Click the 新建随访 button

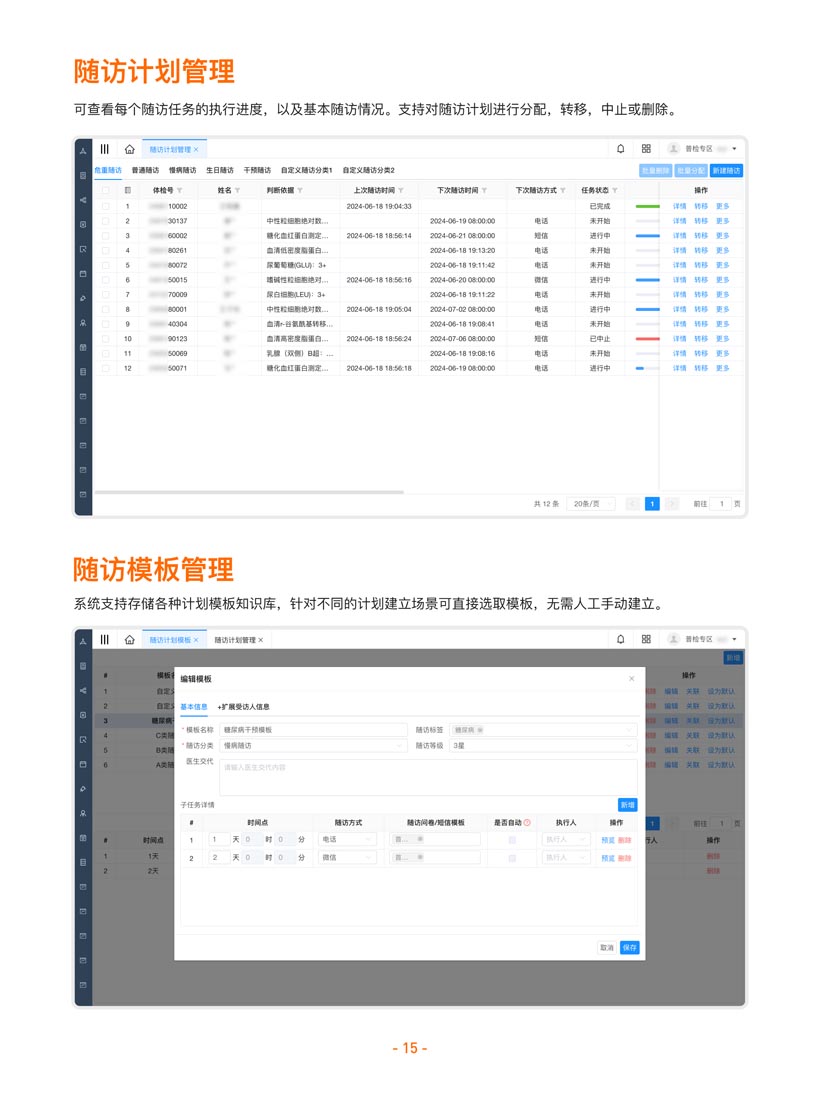pyautogui.click(x=727, y=171)
